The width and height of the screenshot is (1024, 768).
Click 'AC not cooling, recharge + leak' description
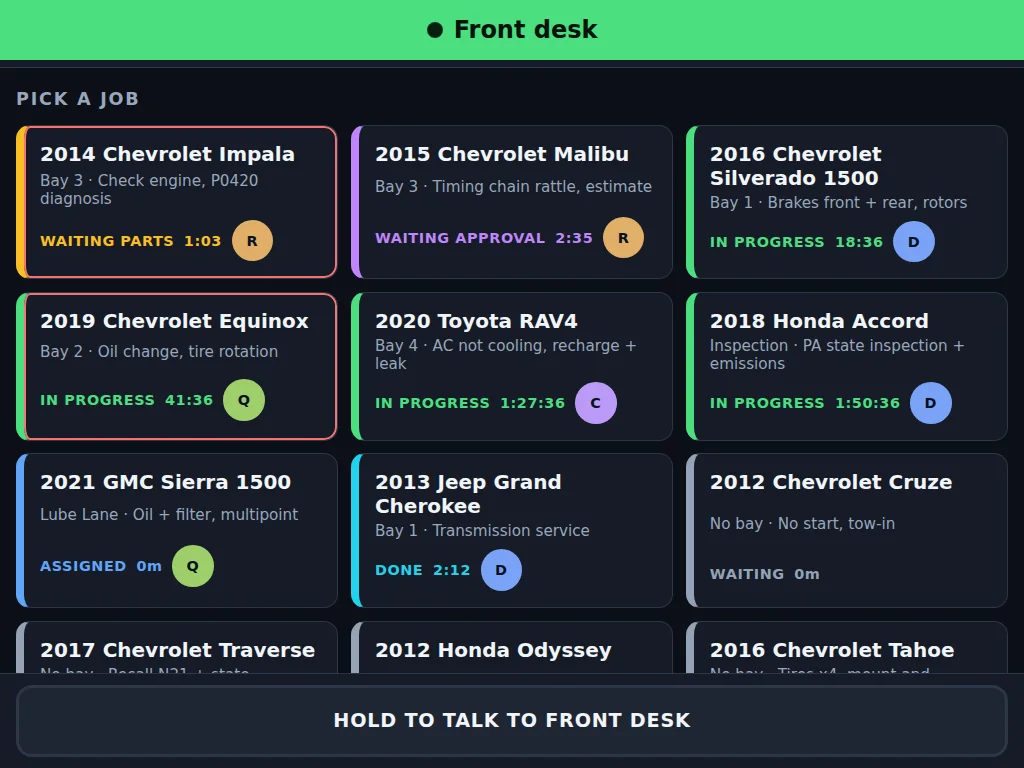point(505,355)
